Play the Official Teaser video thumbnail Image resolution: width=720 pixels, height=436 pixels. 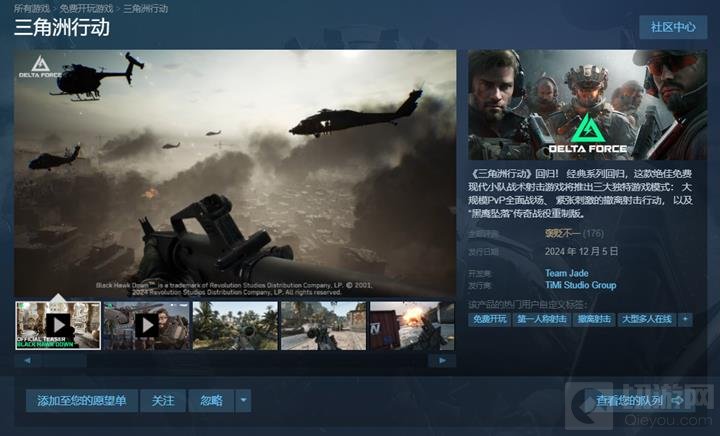58,325
